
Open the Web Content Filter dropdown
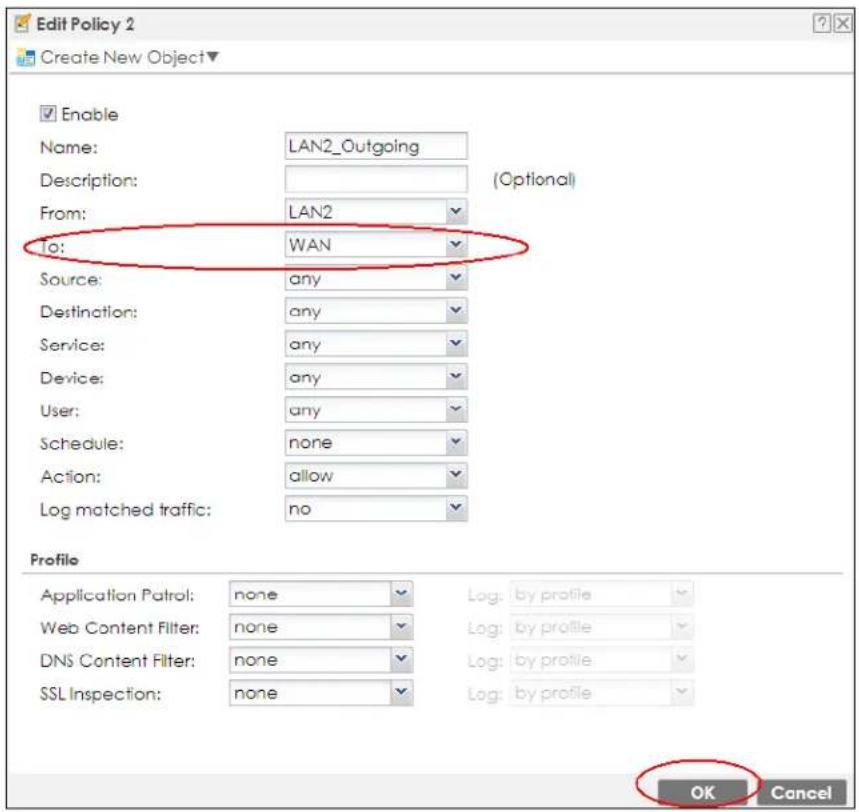click(x=321, y=627)
